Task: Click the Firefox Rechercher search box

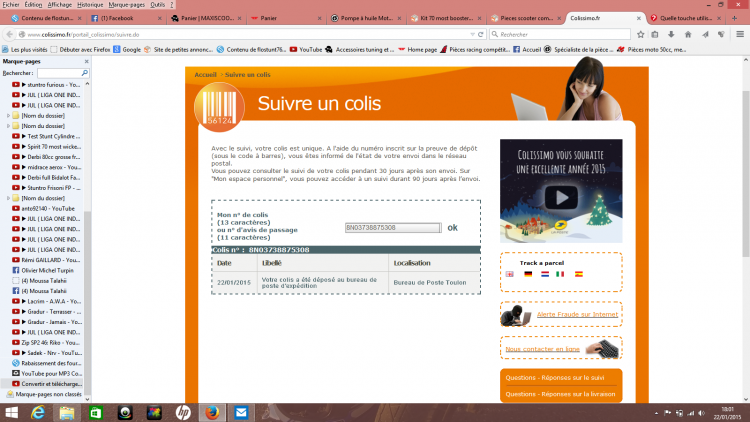Action: [561, 34]
